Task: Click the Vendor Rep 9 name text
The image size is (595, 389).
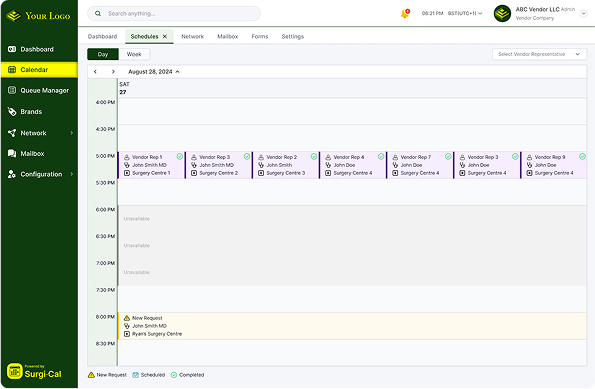Action: tap(550, 157)
